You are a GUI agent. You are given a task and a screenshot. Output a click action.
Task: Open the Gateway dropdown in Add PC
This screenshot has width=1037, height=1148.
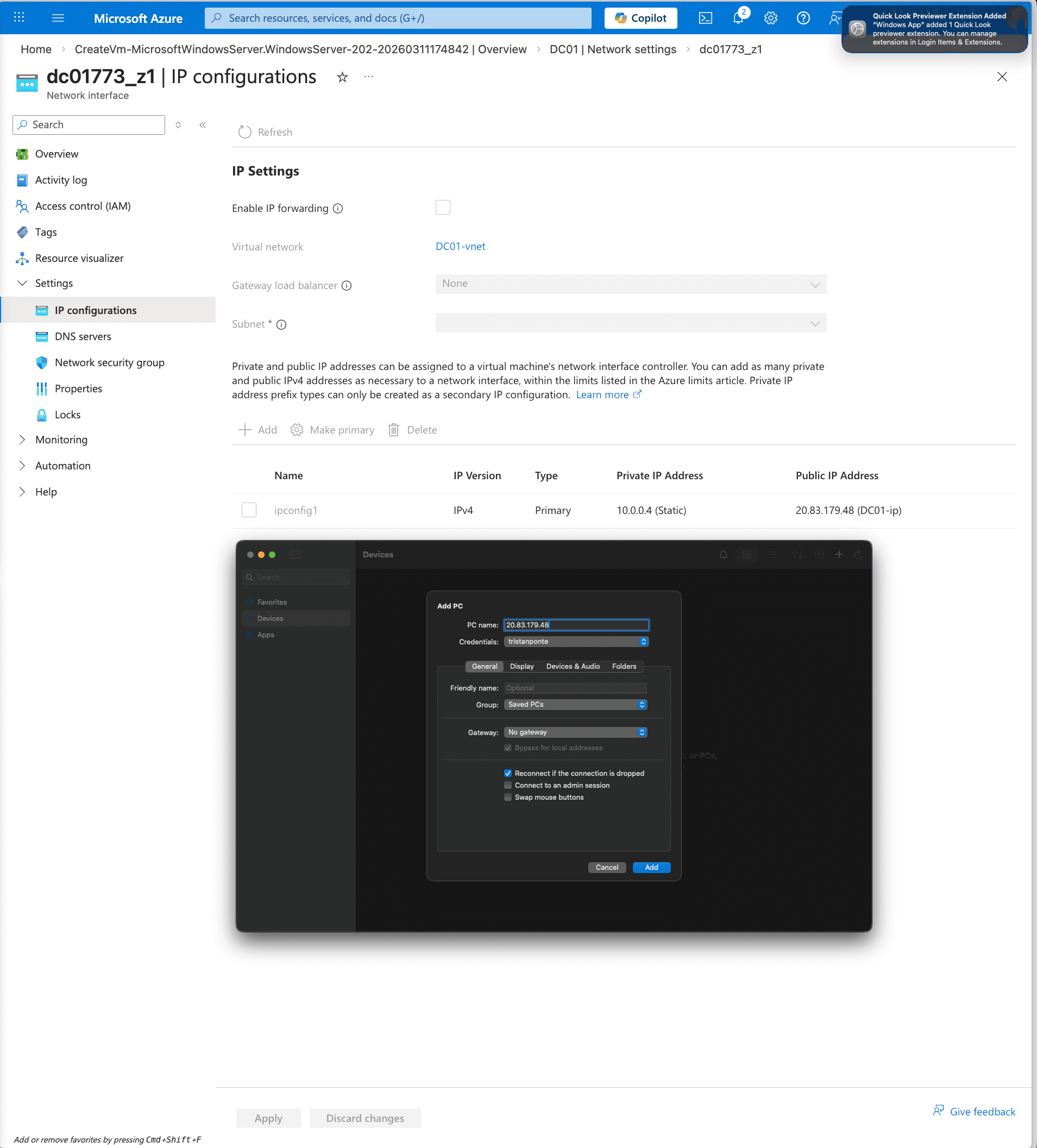(575, 732)
